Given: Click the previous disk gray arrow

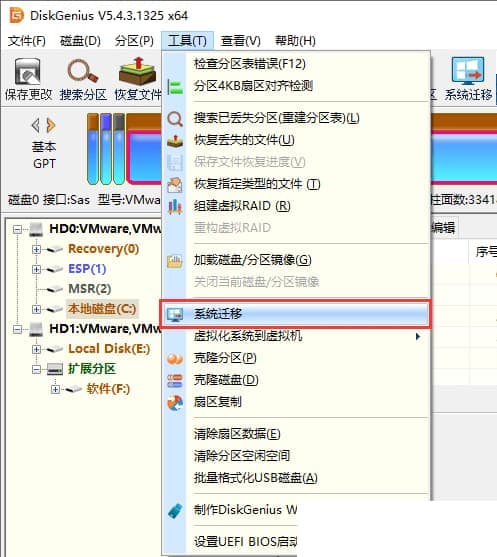Looking at the screenshot, I should (x=36, y=125).
